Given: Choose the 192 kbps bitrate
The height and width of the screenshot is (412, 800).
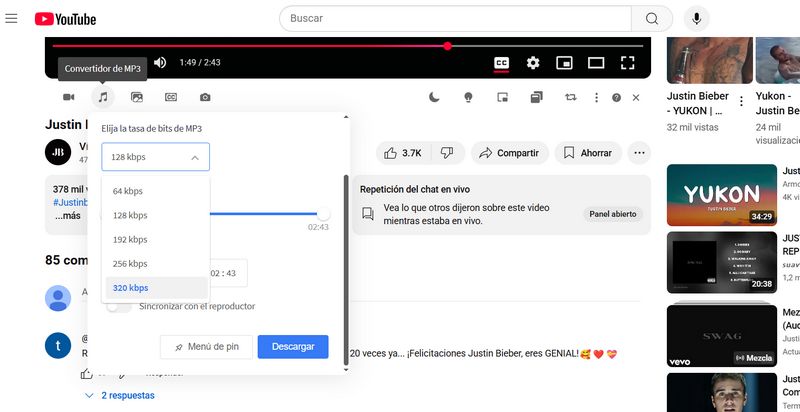Looking at the screenshot, I should 156,239.
